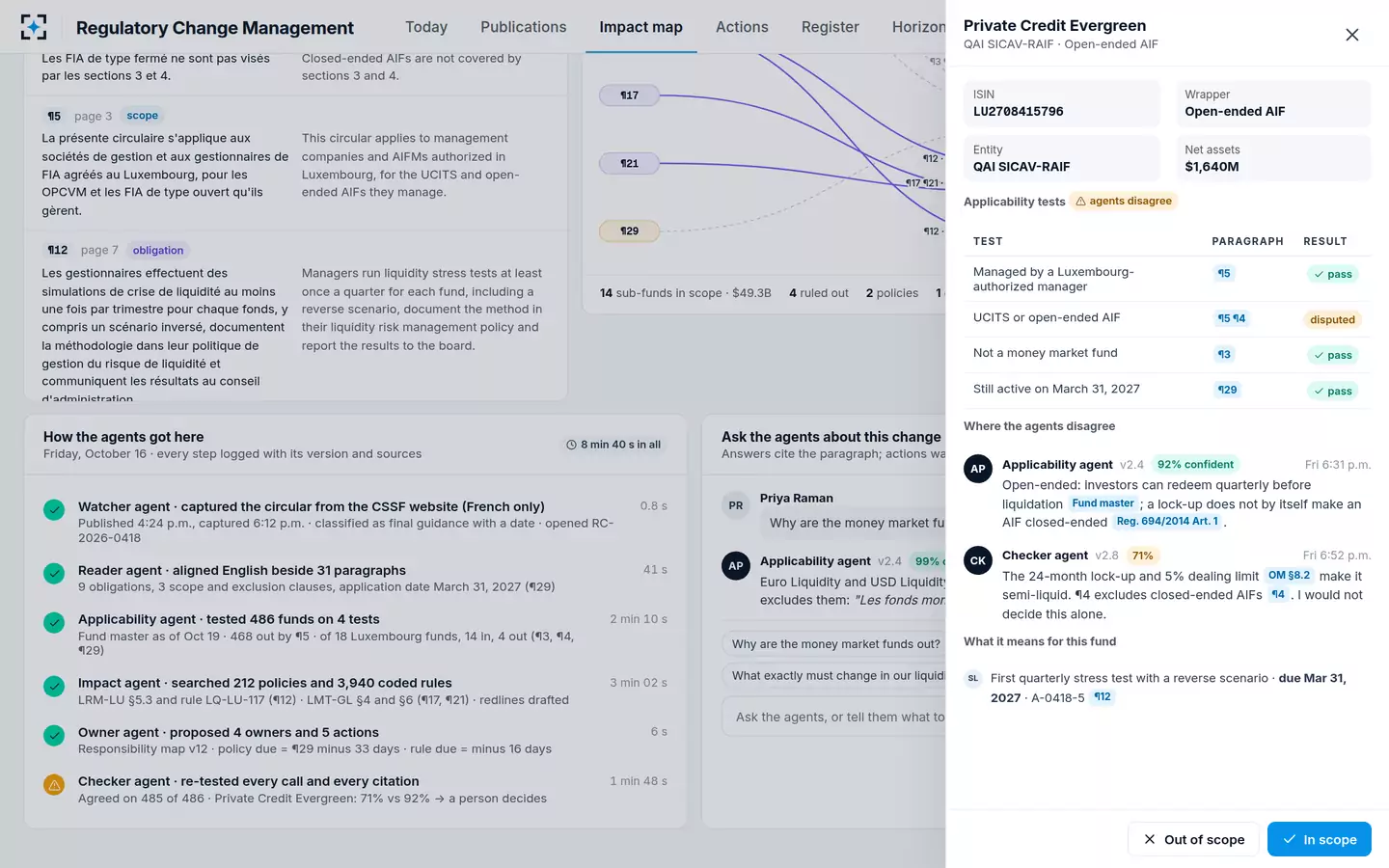The height and width of the screenshot is (868, 1389).
Task: Open the Publications tab
Action: tap(524, 27)
